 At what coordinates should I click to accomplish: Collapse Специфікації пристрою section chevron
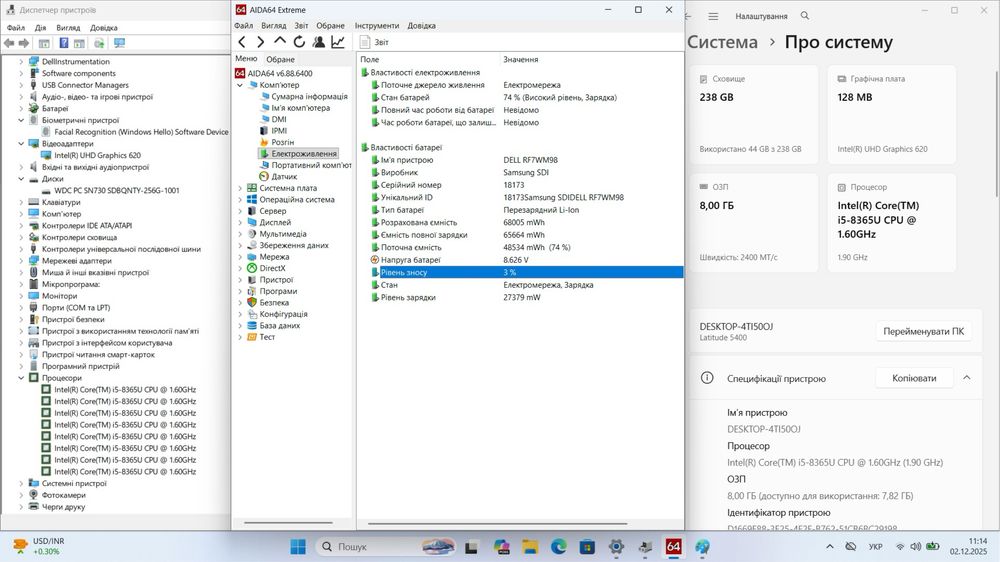coord(967,378)
